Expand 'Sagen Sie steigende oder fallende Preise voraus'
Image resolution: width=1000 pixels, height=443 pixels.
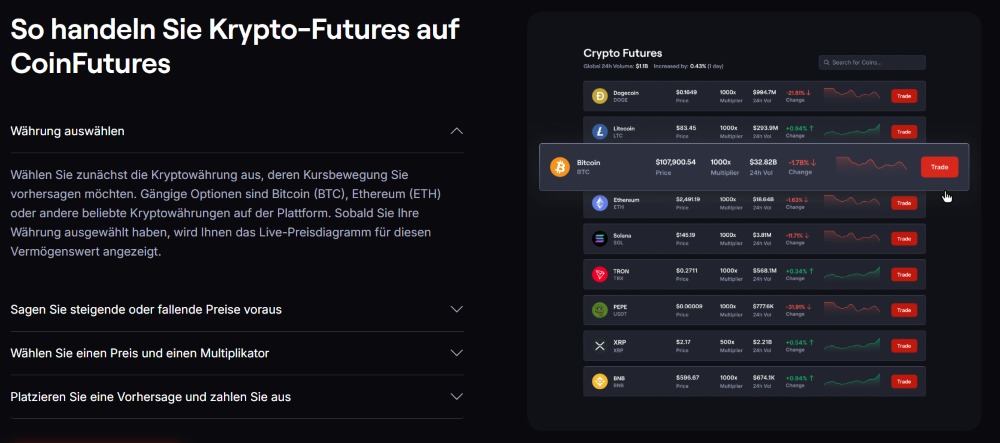point(457,309)
